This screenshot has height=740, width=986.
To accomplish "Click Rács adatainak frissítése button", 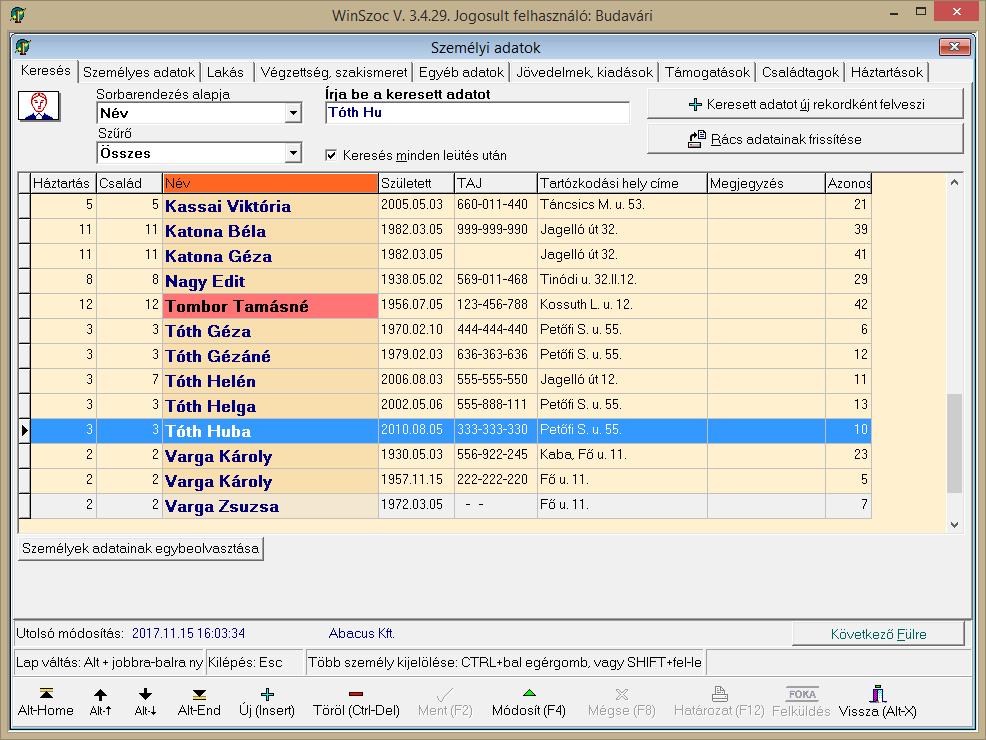I will (x=806, y=139).
